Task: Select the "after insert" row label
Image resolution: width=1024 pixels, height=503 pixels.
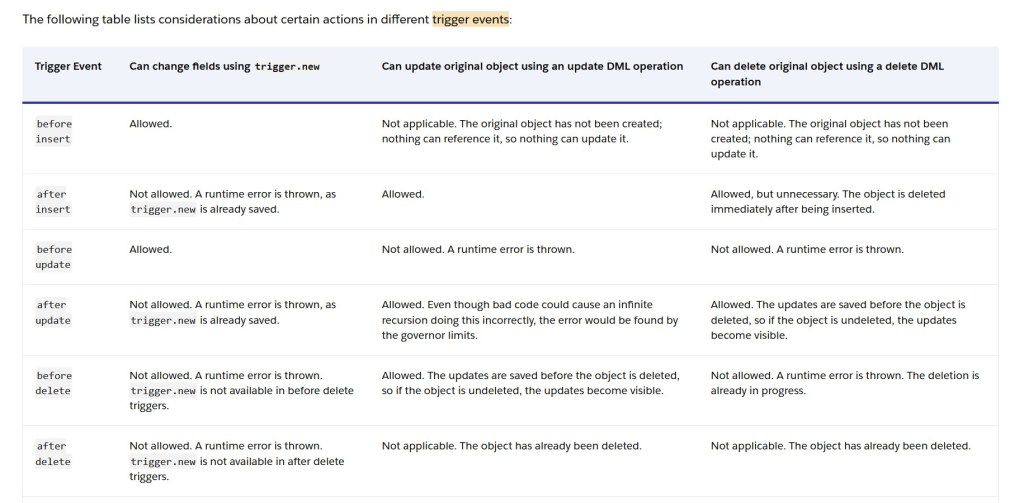Action: (54, 201)
